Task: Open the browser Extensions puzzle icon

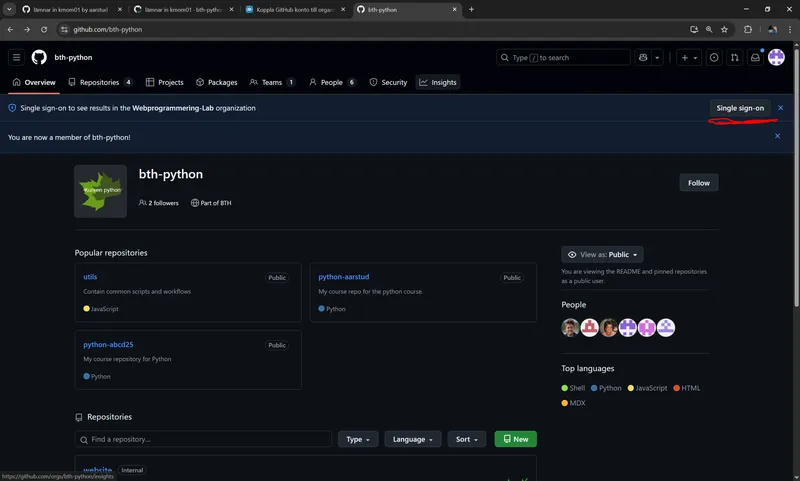Action: click(747, 30)
